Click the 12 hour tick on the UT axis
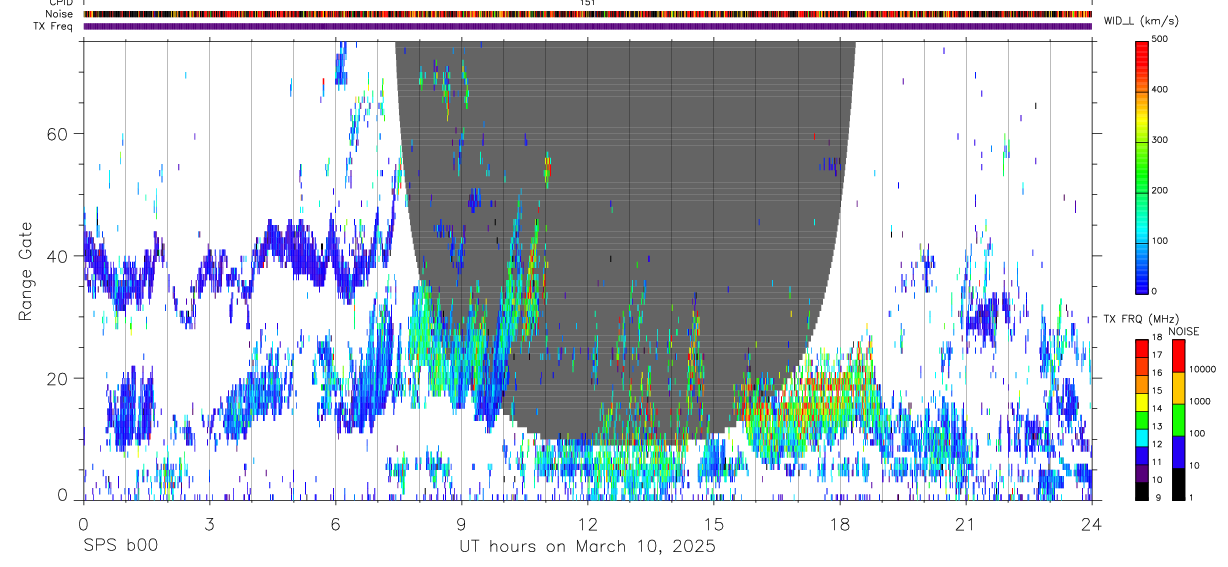Viewport: 1228px width, 567px height. (588, 524)
